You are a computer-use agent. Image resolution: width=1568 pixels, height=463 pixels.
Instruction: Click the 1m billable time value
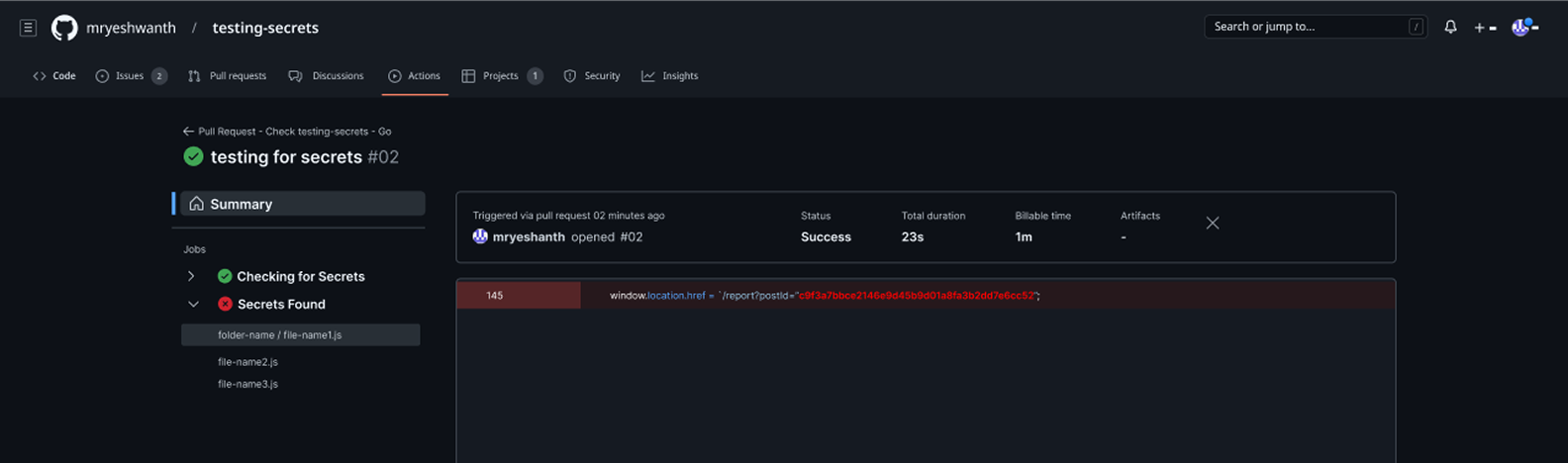tap(1024, 236)
